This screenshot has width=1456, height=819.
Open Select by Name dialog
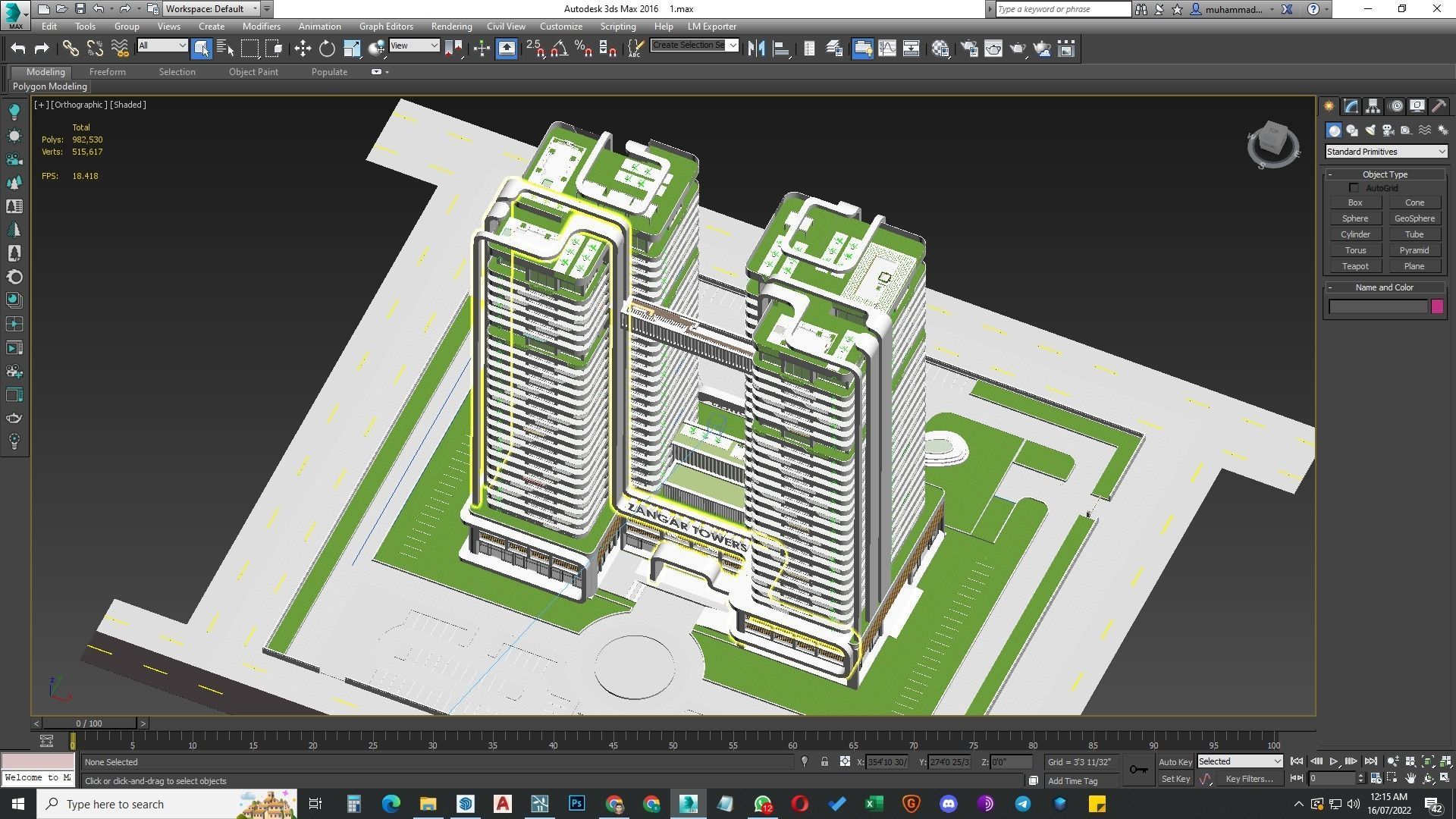click(x=225, y=49)
